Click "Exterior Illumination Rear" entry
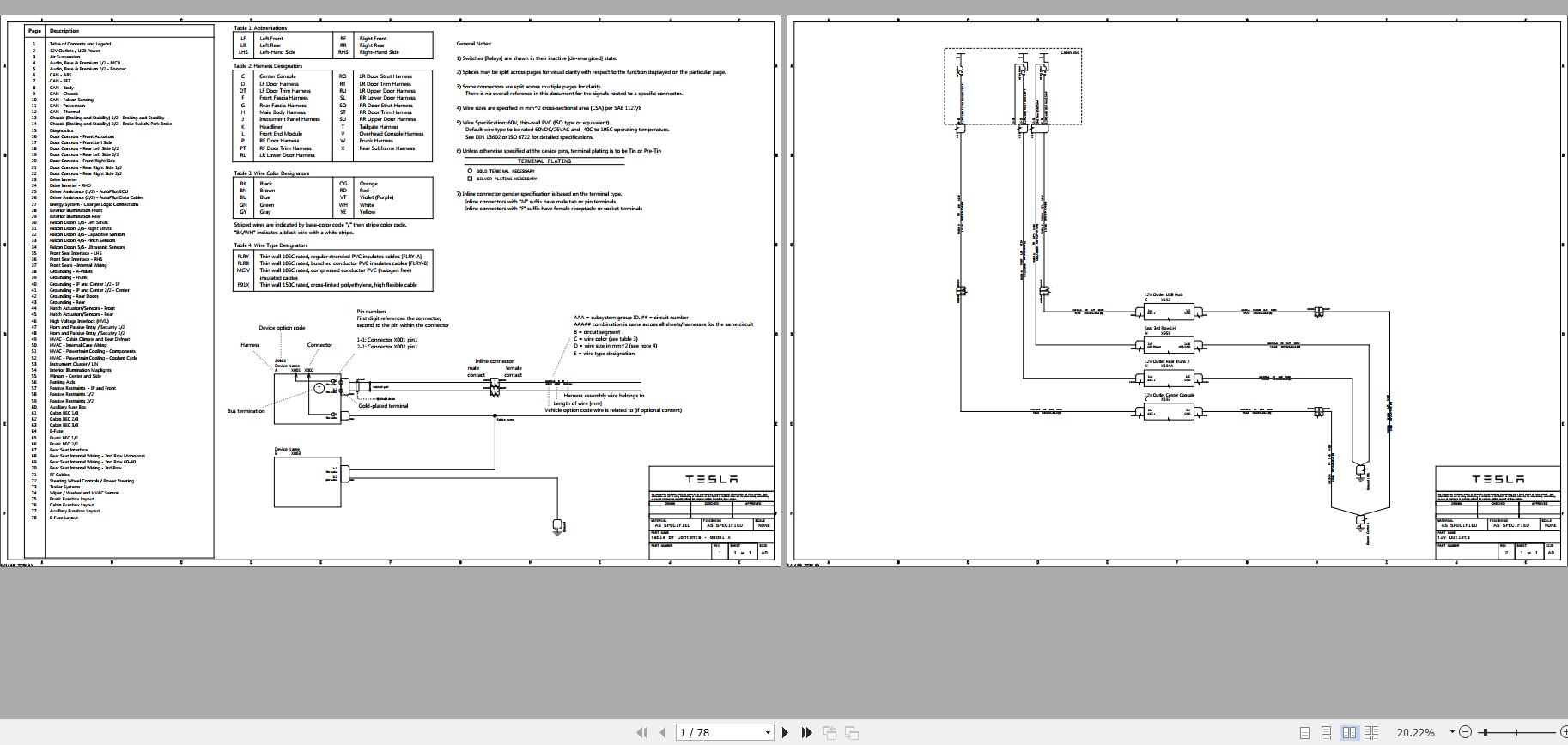Image resolution: width=1568 pixels, height=745 pixels. click(x=75, y=216)
